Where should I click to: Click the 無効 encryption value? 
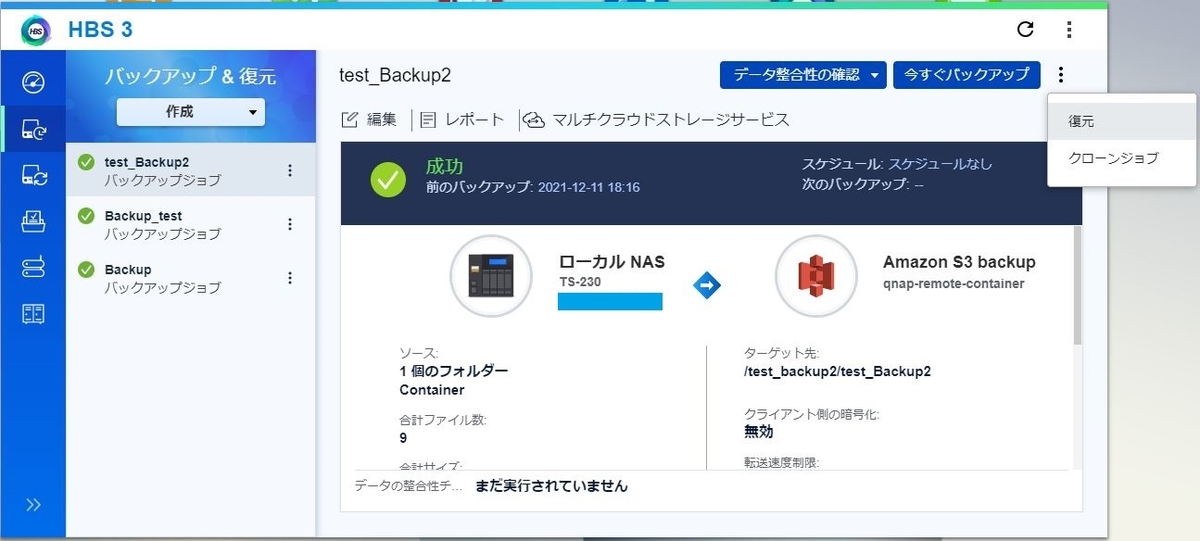pyautogui.click(x=759, y=431)
